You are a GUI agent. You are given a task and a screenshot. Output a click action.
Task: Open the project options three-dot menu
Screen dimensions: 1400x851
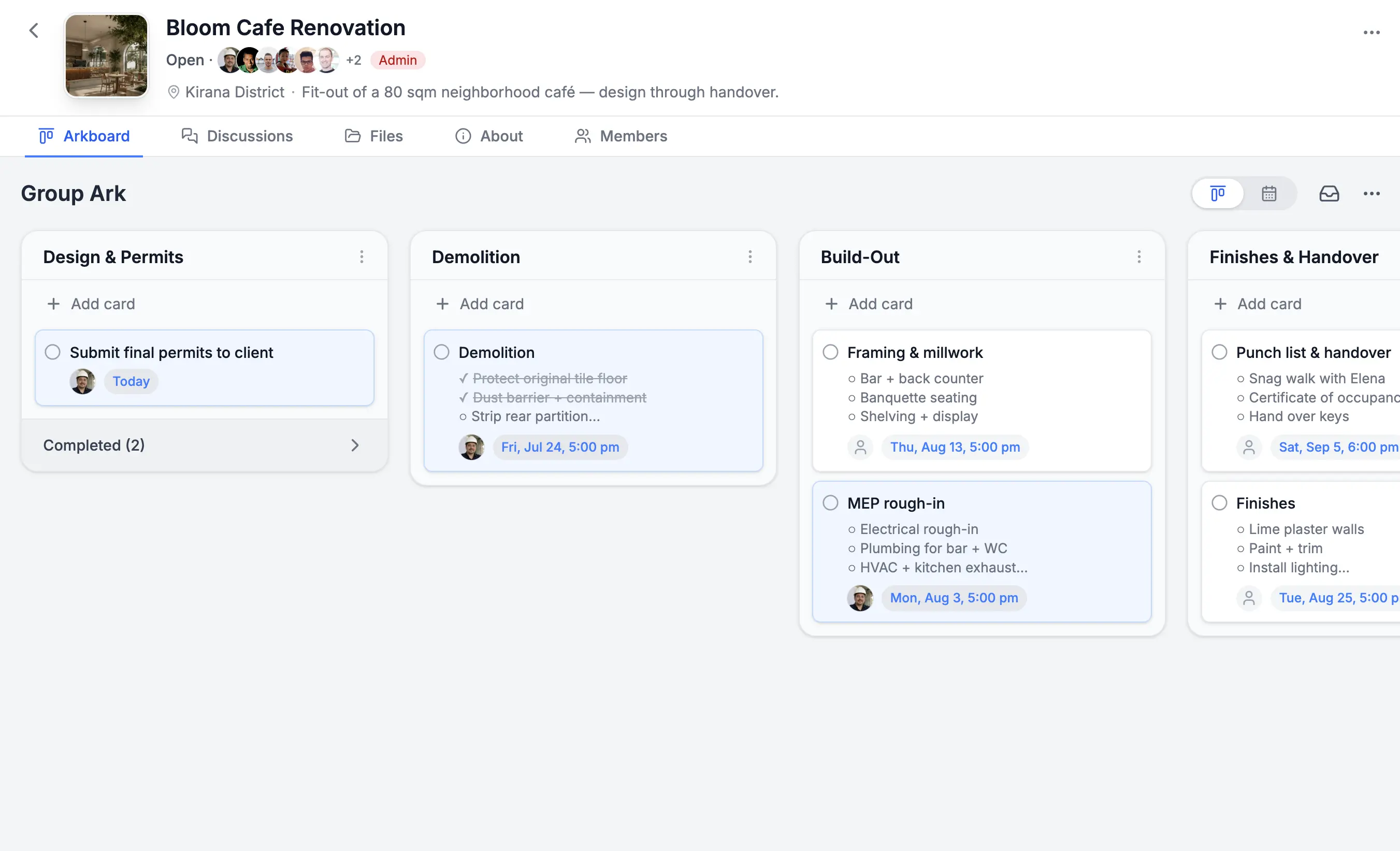click(1371, 33)
